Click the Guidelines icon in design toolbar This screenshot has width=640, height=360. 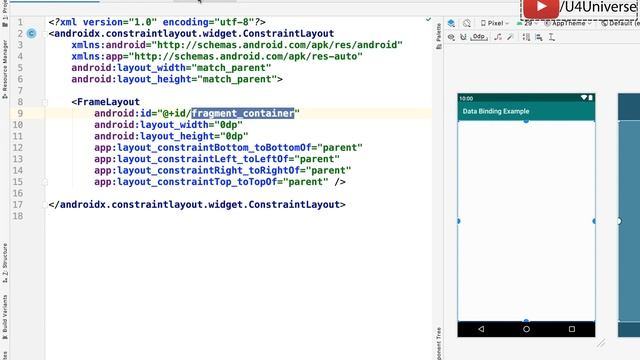(x=551, y=37)
